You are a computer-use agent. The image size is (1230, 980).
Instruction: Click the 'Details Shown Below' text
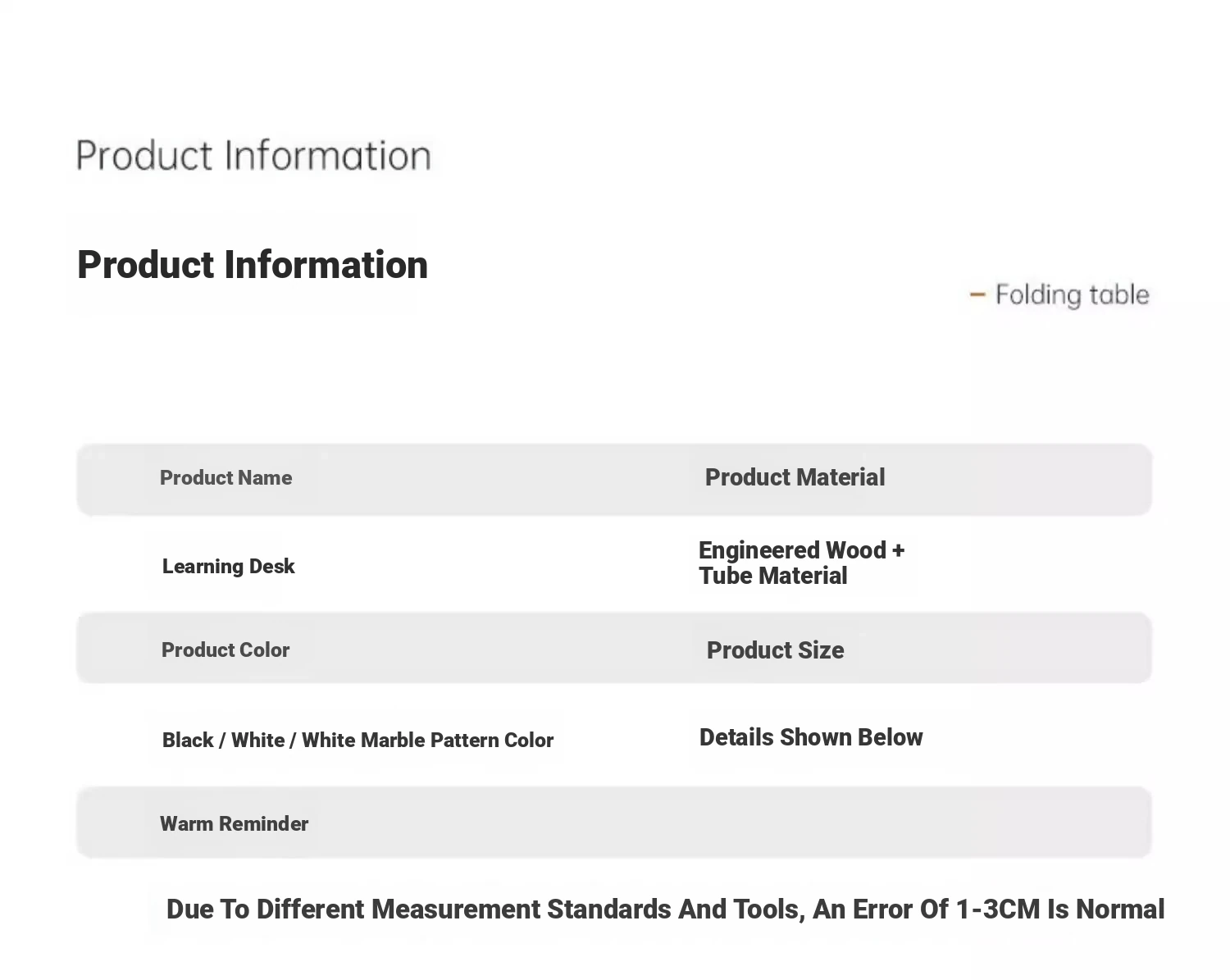[811, 737]
